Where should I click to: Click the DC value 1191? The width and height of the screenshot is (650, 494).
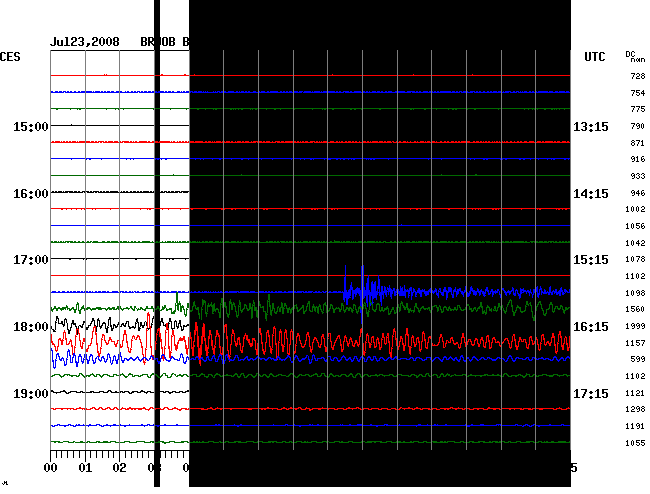pyautogui.click(x=635, y=426)
